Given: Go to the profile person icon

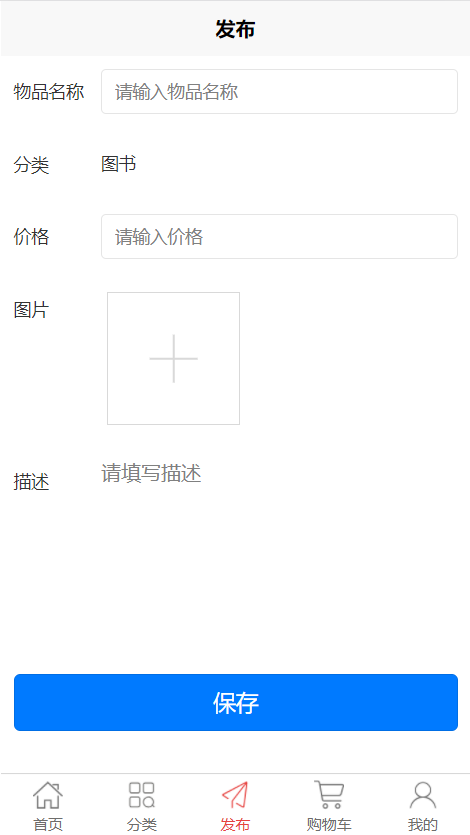Looking at the screenshot, I should (423, 795).
